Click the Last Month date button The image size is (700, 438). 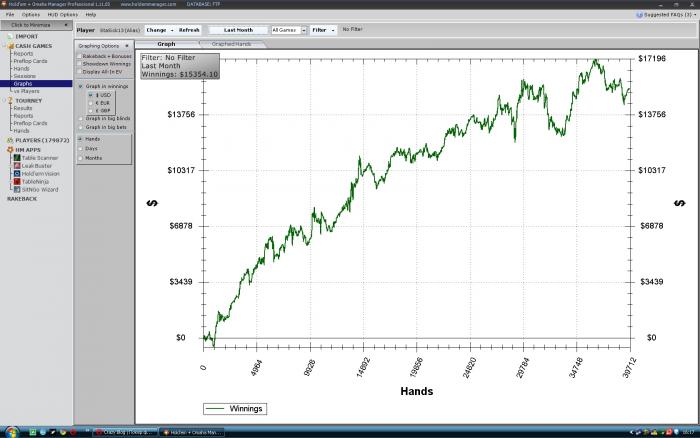coord(238,30)
